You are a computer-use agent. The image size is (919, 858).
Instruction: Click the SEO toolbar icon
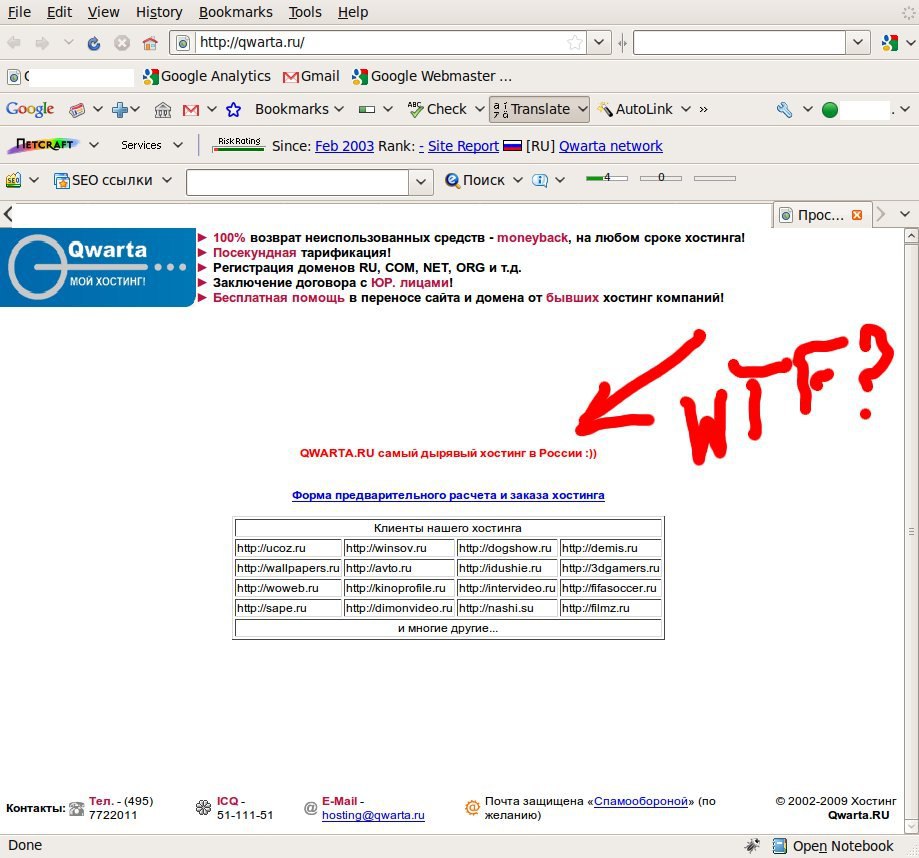(x=13, y=180)
